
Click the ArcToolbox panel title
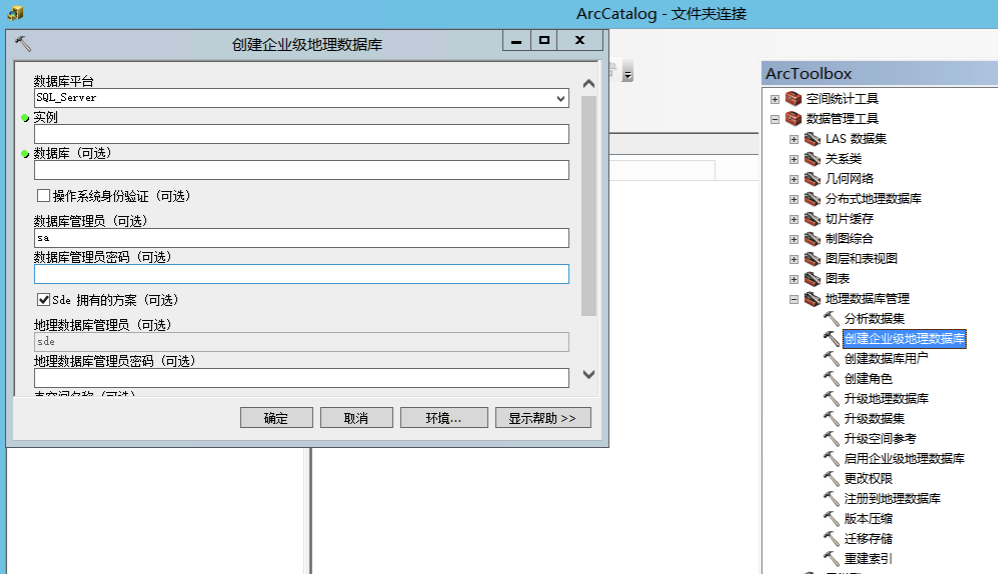(808, 74)
